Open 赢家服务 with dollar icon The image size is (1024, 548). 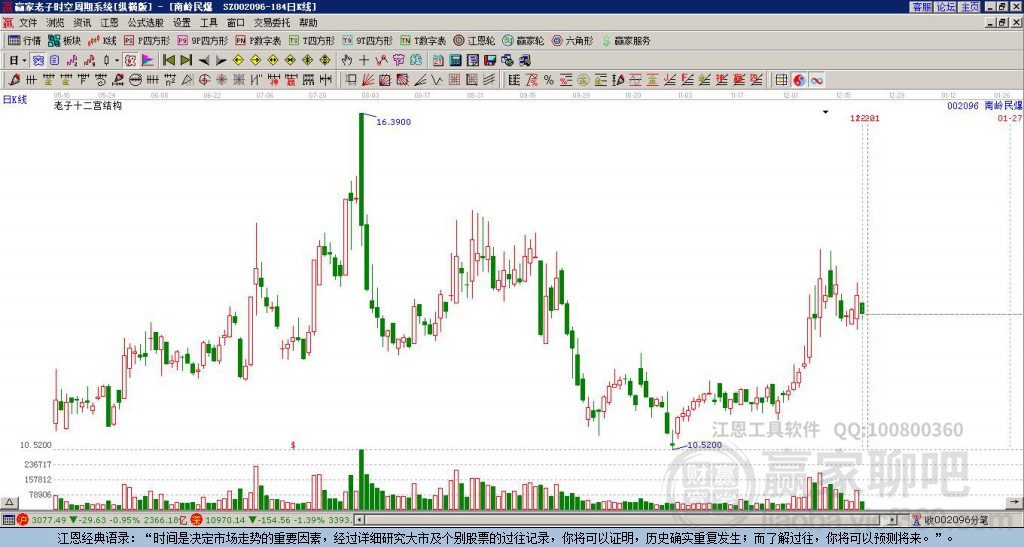coord(626,40)
